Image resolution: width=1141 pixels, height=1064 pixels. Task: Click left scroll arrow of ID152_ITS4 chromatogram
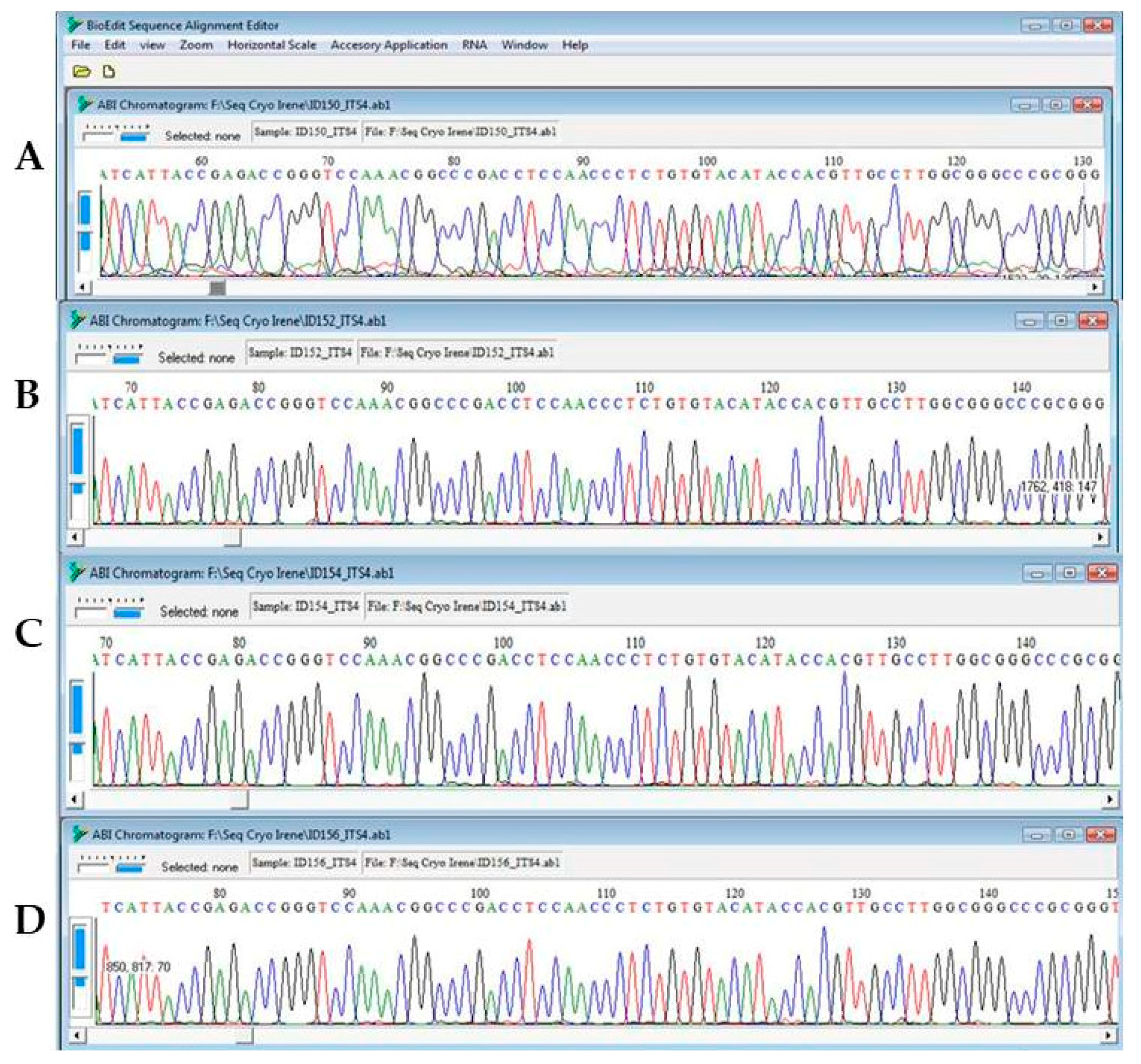75,537
